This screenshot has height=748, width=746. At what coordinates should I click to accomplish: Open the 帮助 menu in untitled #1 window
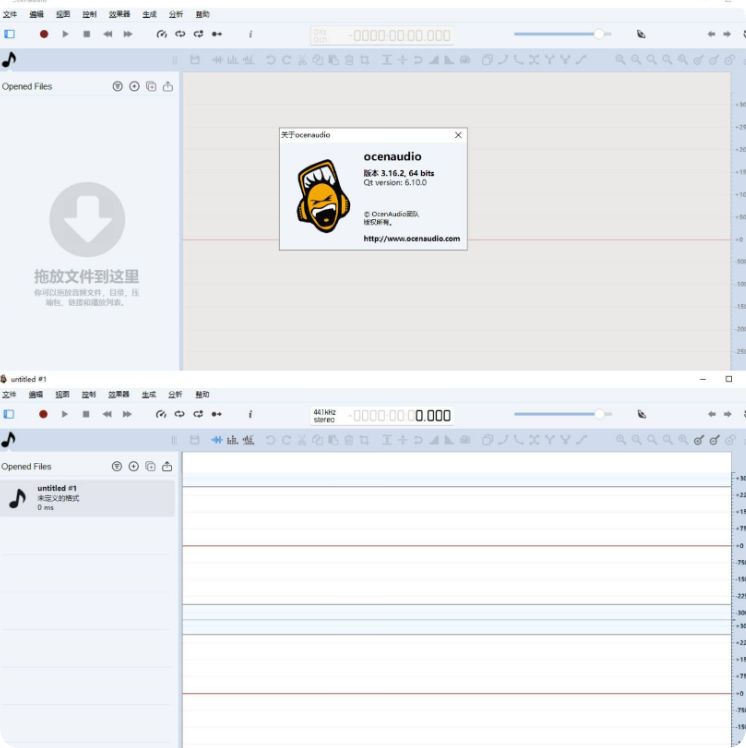click(x=203, y=395)
